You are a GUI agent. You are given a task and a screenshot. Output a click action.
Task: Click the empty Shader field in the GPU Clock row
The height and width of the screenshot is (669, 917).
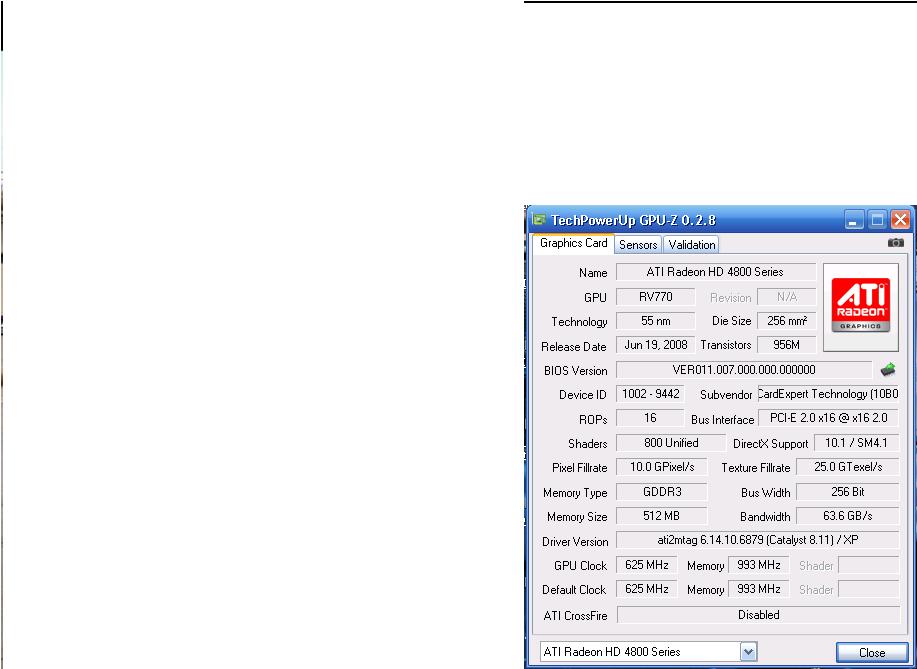(868, 565)
